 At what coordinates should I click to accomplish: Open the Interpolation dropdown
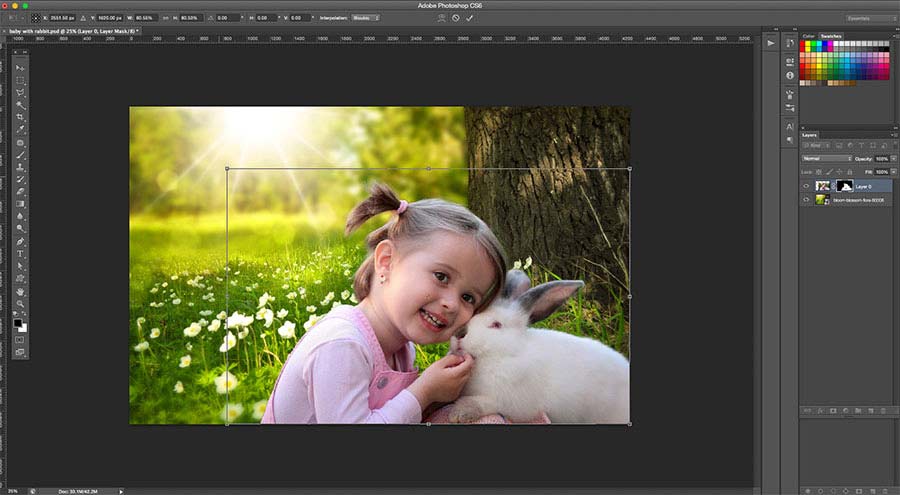click(365, 17)
